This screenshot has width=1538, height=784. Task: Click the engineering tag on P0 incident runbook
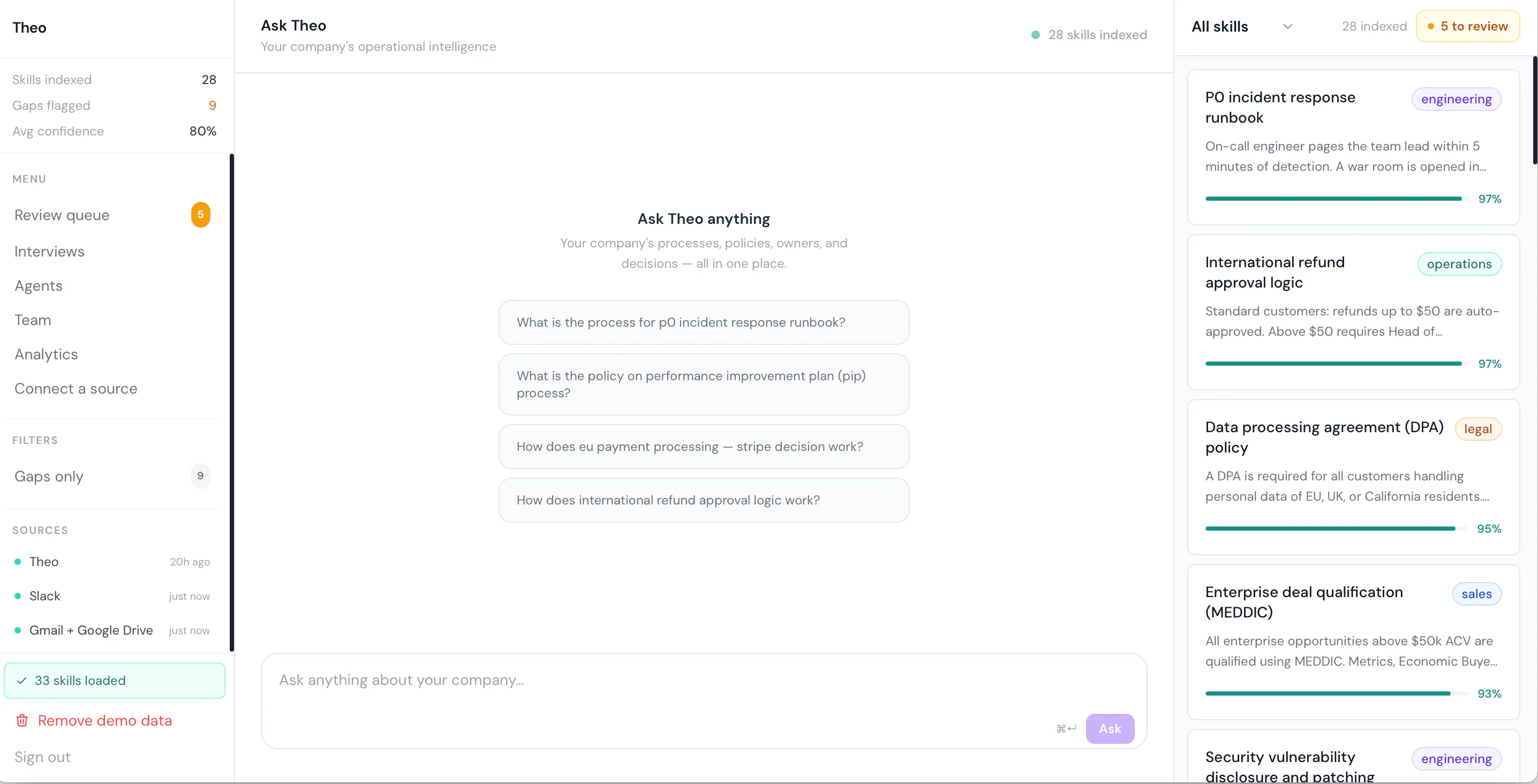pyautogui.click(x=1456, y=99)
